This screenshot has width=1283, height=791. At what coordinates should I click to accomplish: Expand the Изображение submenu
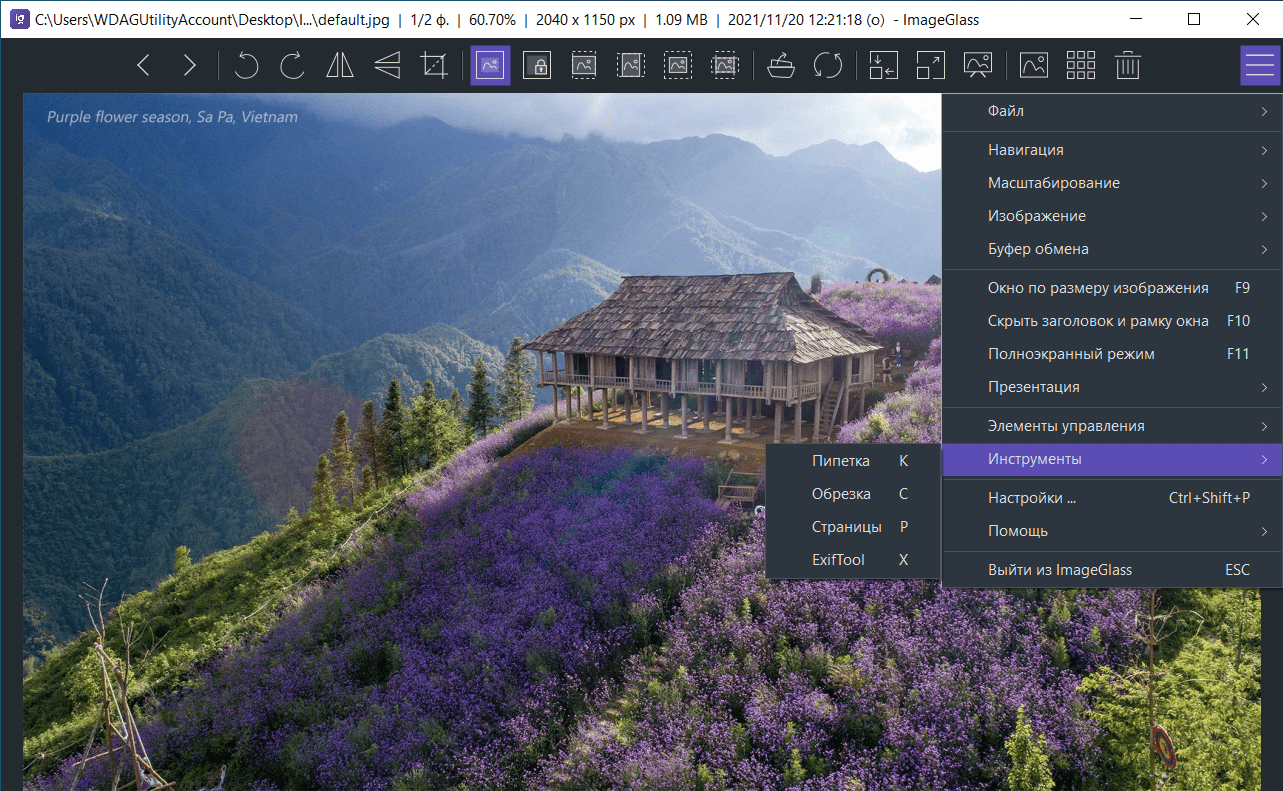pos(1112,216)
